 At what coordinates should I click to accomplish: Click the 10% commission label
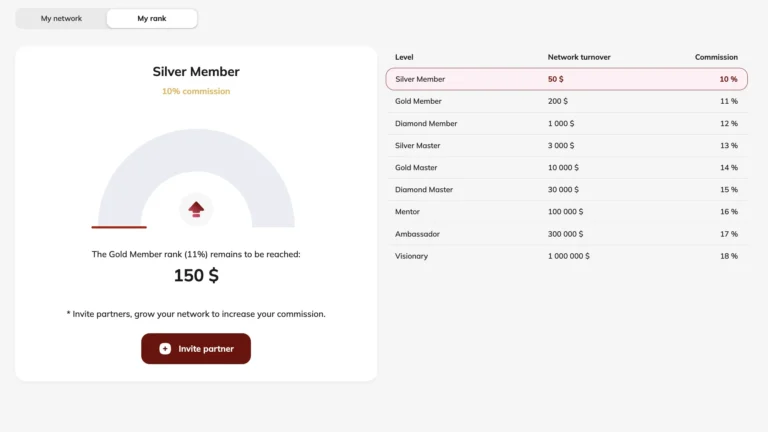point(196,91)
